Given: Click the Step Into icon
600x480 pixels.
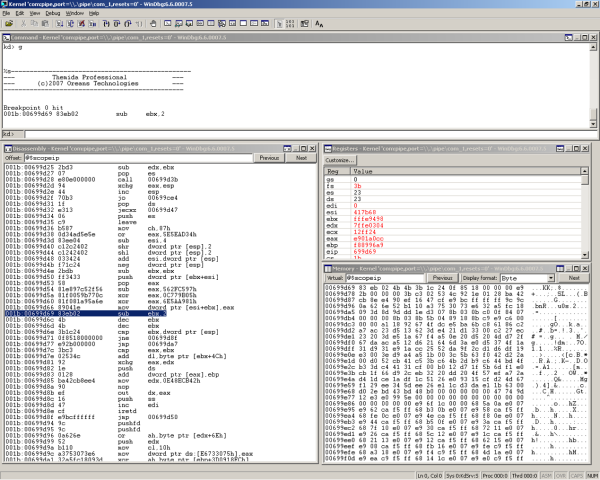Looking at the screenshot, I should [106, 24].
